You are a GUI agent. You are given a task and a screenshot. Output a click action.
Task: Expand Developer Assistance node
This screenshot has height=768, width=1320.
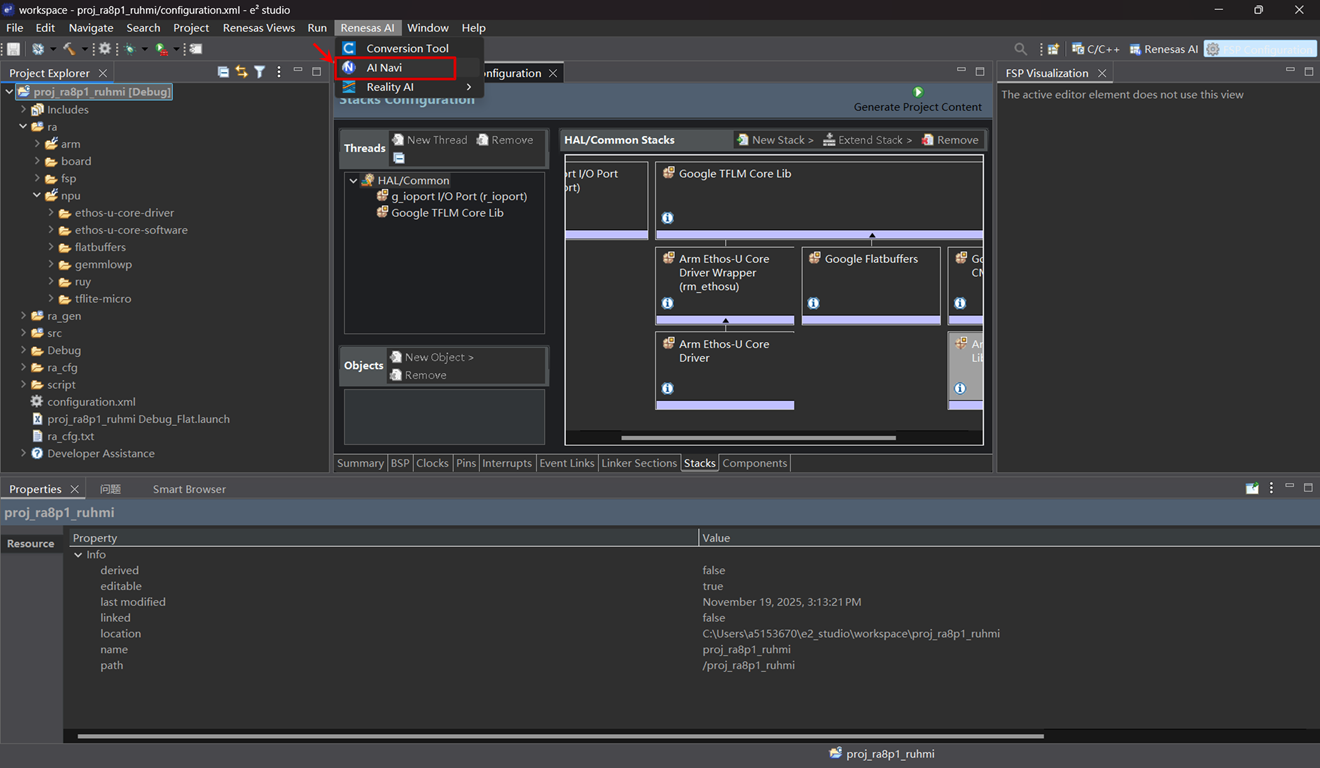point(23,453)
